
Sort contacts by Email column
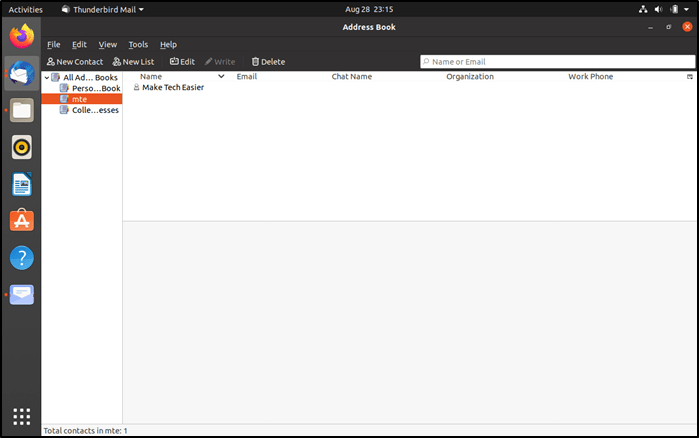(x=247, y=77)
